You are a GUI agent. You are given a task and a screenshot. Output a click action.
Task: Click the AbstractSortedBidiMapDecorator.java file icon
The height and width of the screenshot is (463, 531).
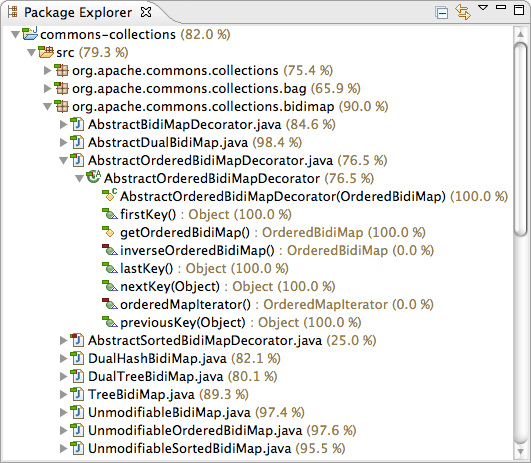tap(77, 340)
